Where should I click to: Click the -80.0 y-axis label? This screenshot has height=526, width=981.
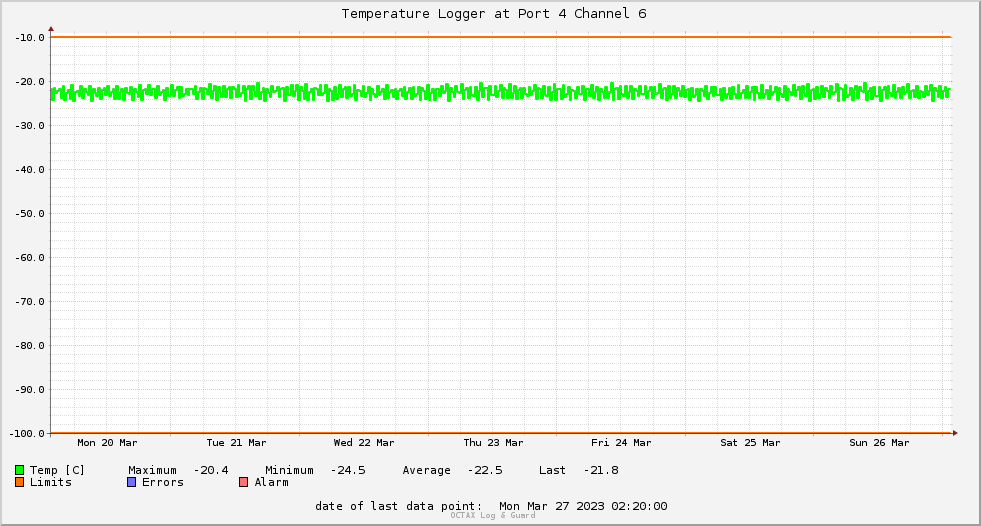29,346
